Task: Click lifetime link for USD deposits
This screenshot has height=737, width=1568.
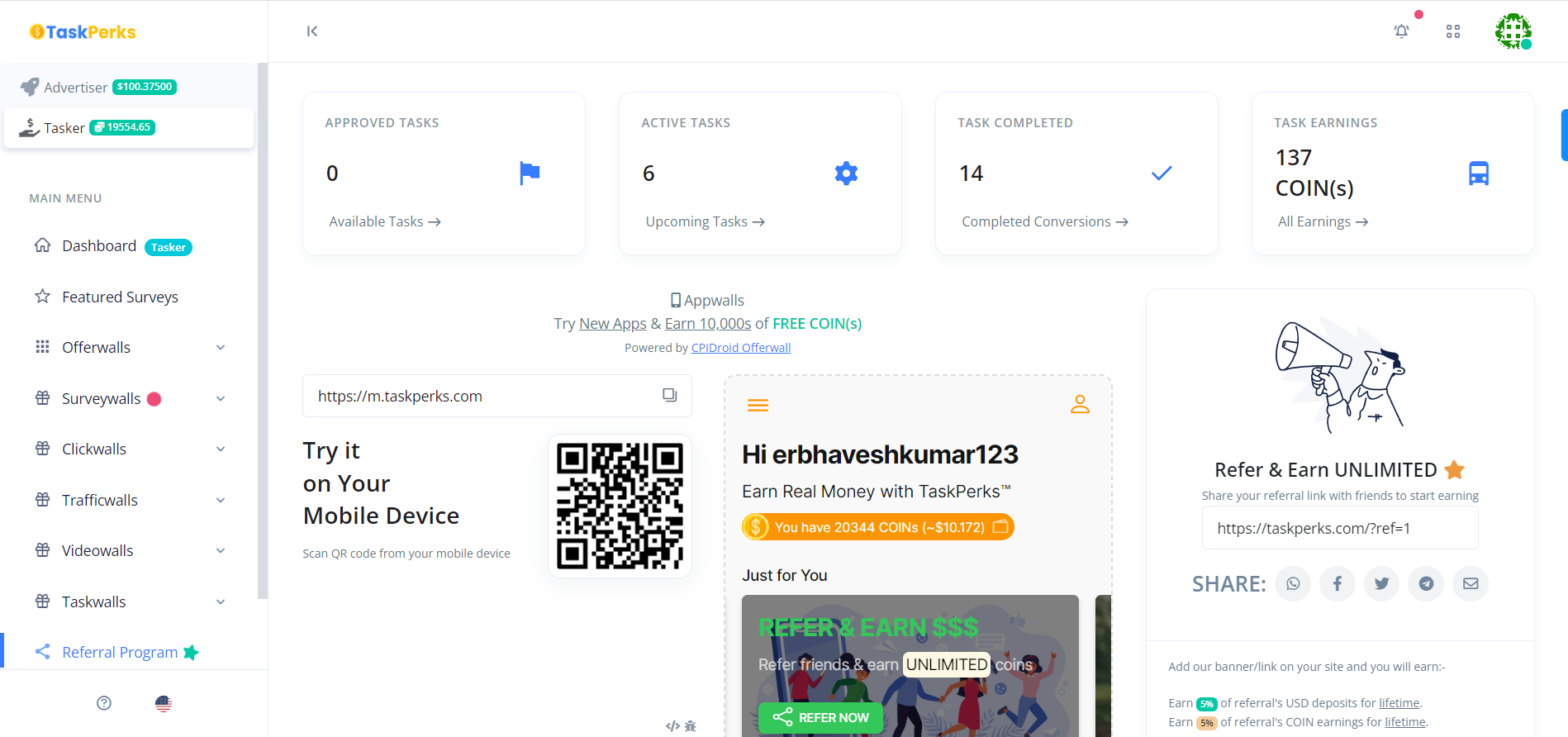Action: 1399,703
